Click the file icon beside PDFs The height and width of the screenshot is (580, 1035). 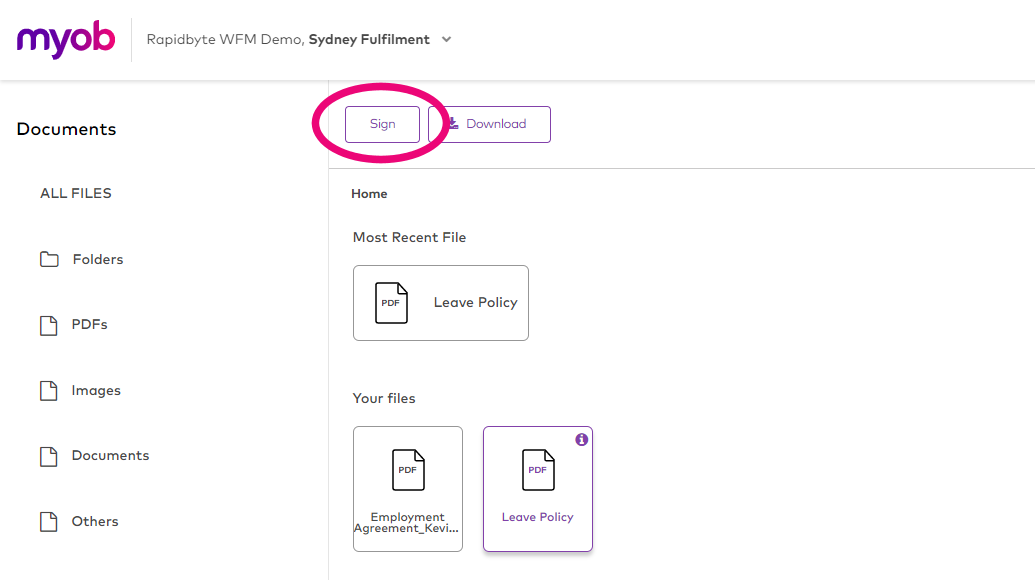pyautogui.click(x=48, y=325)
